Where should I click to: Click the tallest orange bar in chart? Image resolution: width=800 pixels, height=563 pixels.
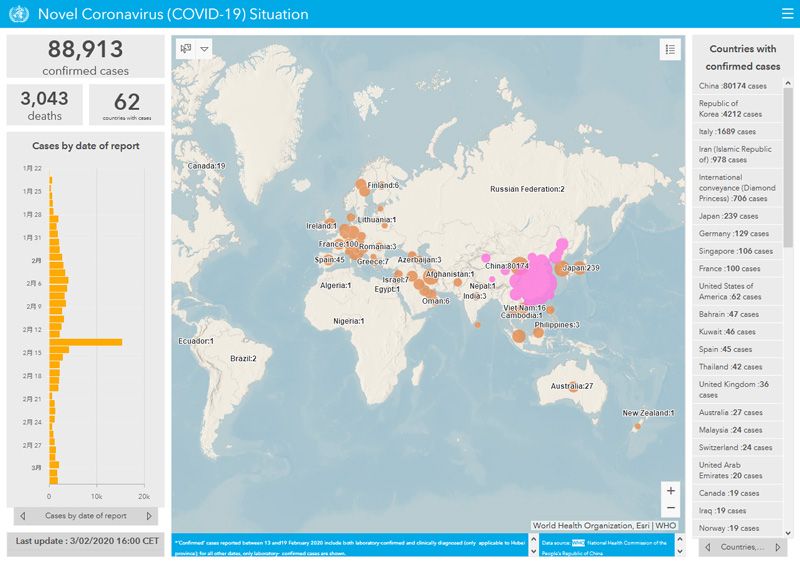click(85, 342)
